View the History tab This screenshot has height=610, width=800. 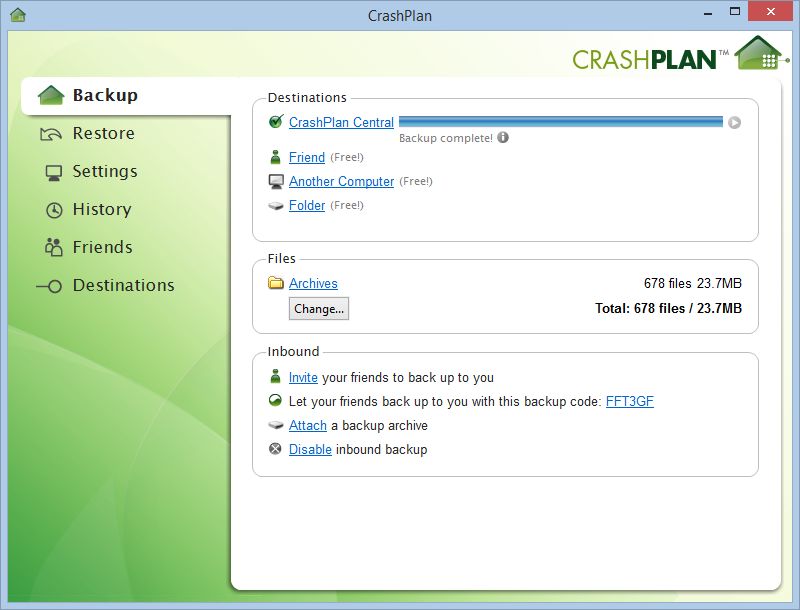(x=102, y=209)
